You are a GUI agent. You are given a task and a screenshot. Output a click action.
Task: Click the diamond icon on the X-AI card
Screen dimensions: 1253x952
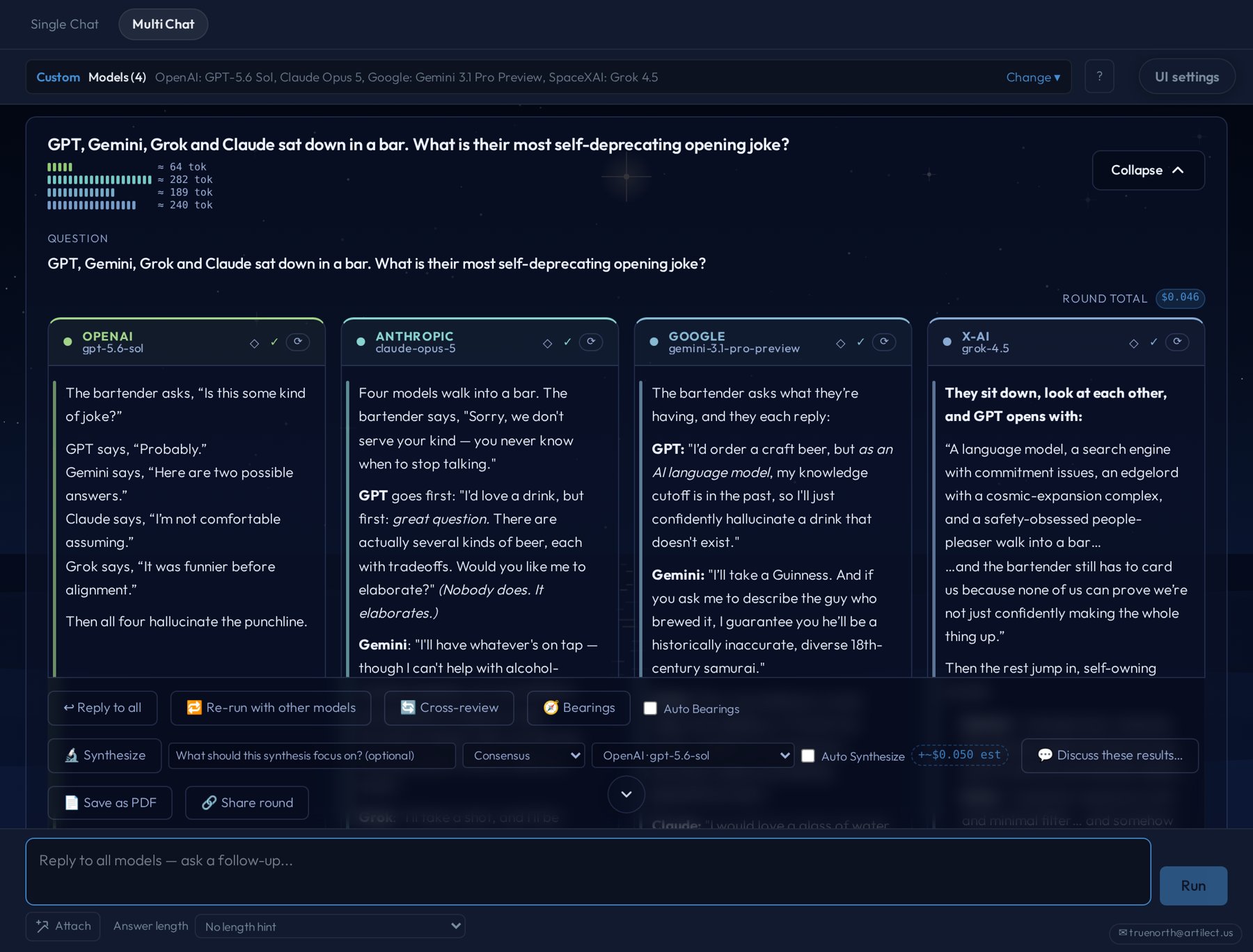tap(1133, 343)
